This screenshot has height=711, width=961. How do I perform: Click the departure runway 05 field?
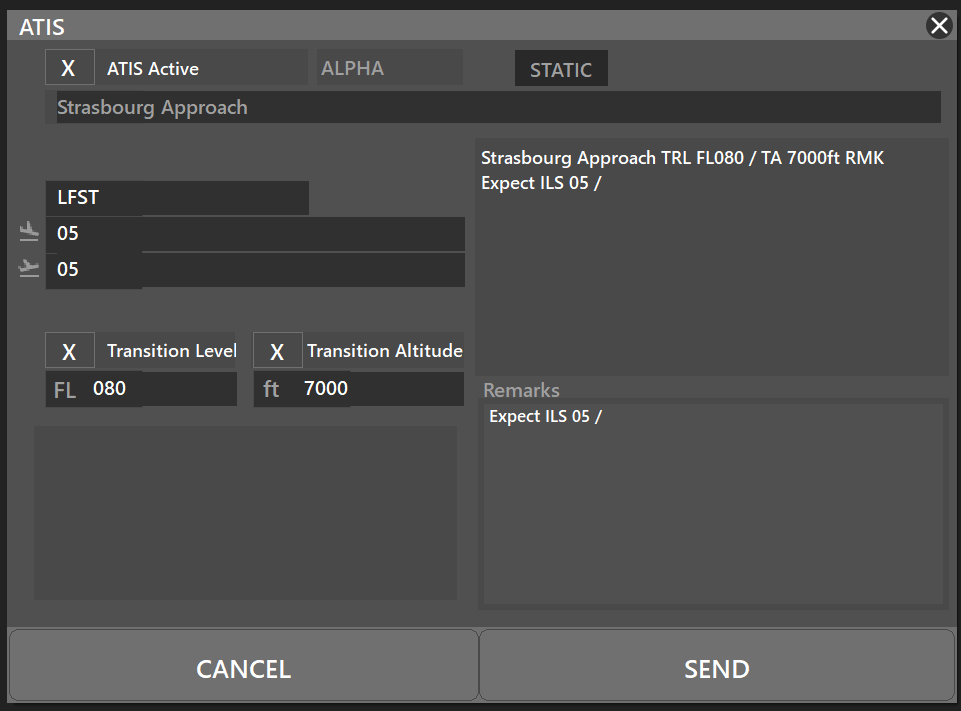(x=255, y=270)
